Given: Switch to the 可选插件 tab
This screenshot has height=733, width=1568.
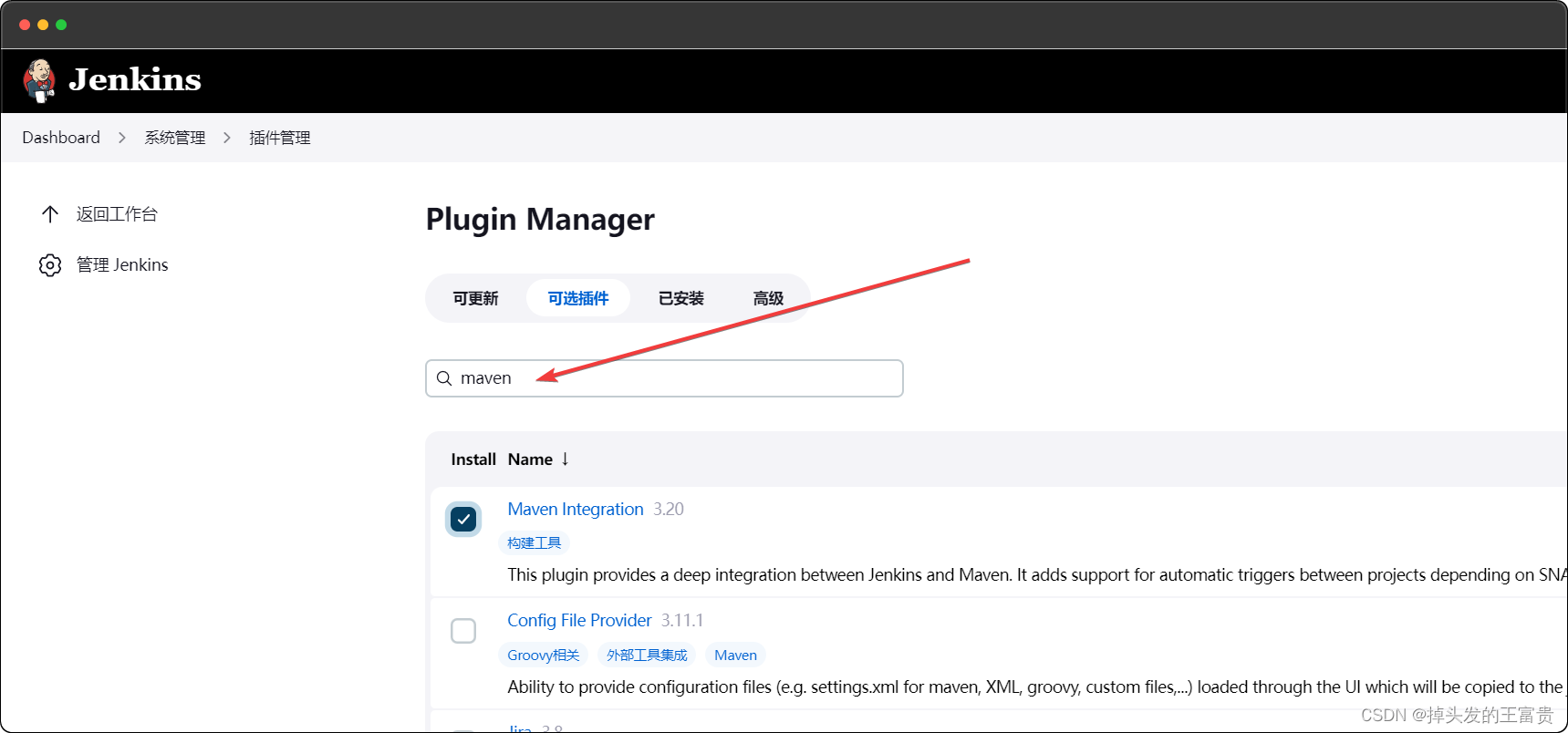Looking at the screenshot, I should [x=578, y=298].
